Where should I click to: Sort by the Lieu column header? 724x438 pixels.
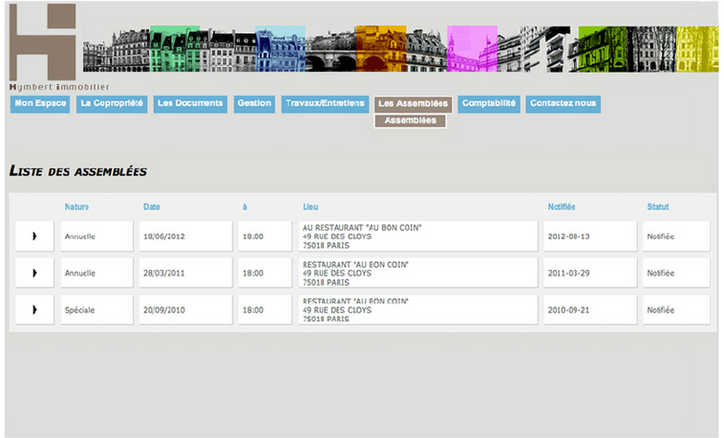[310, 207]
